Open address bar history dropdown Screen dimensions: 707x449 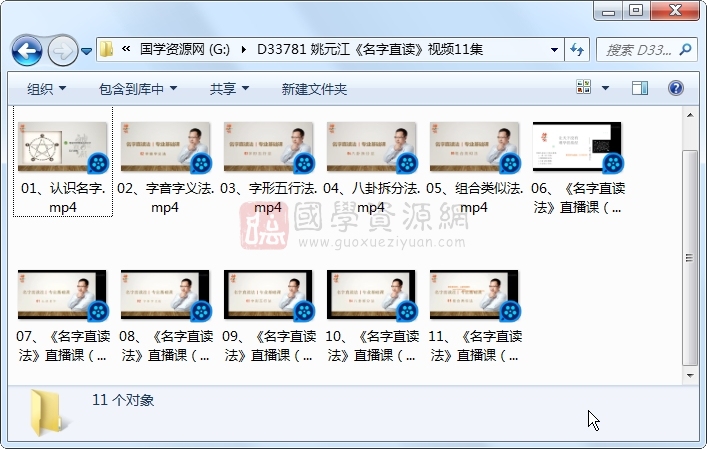[x=555, y=50]
